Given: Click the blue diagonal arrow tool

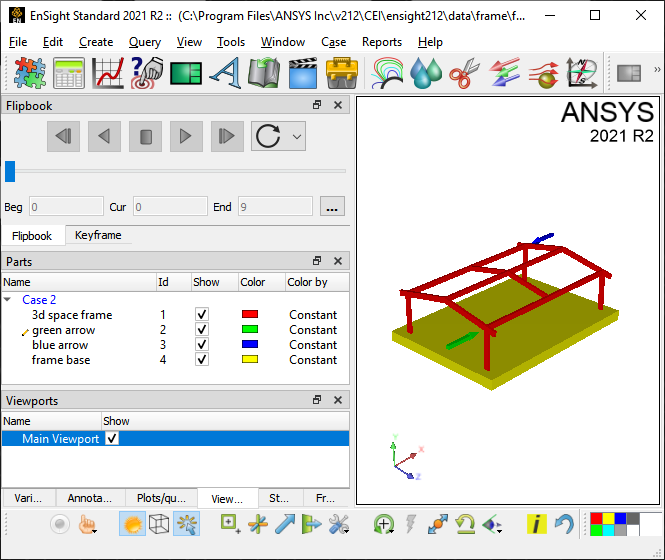Looking at the screenshot, I should coord(285,524).
